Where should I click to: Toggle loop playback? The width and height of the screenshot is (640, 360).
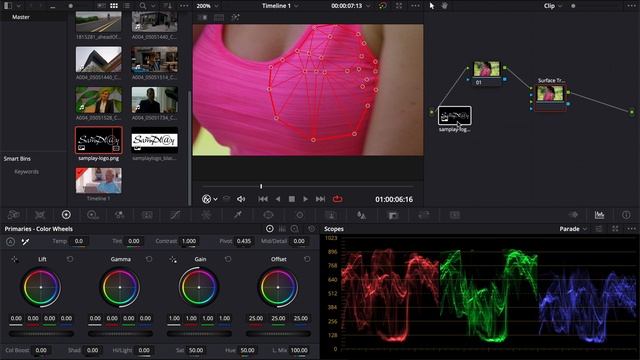pos(338,199)
